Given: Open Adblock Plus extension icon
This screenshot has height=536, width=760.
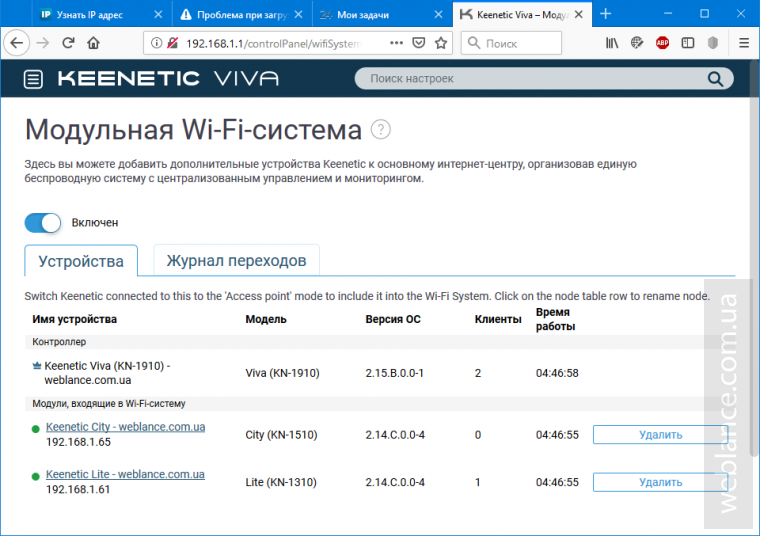Looking at the screenshot, I should (662, 43).
